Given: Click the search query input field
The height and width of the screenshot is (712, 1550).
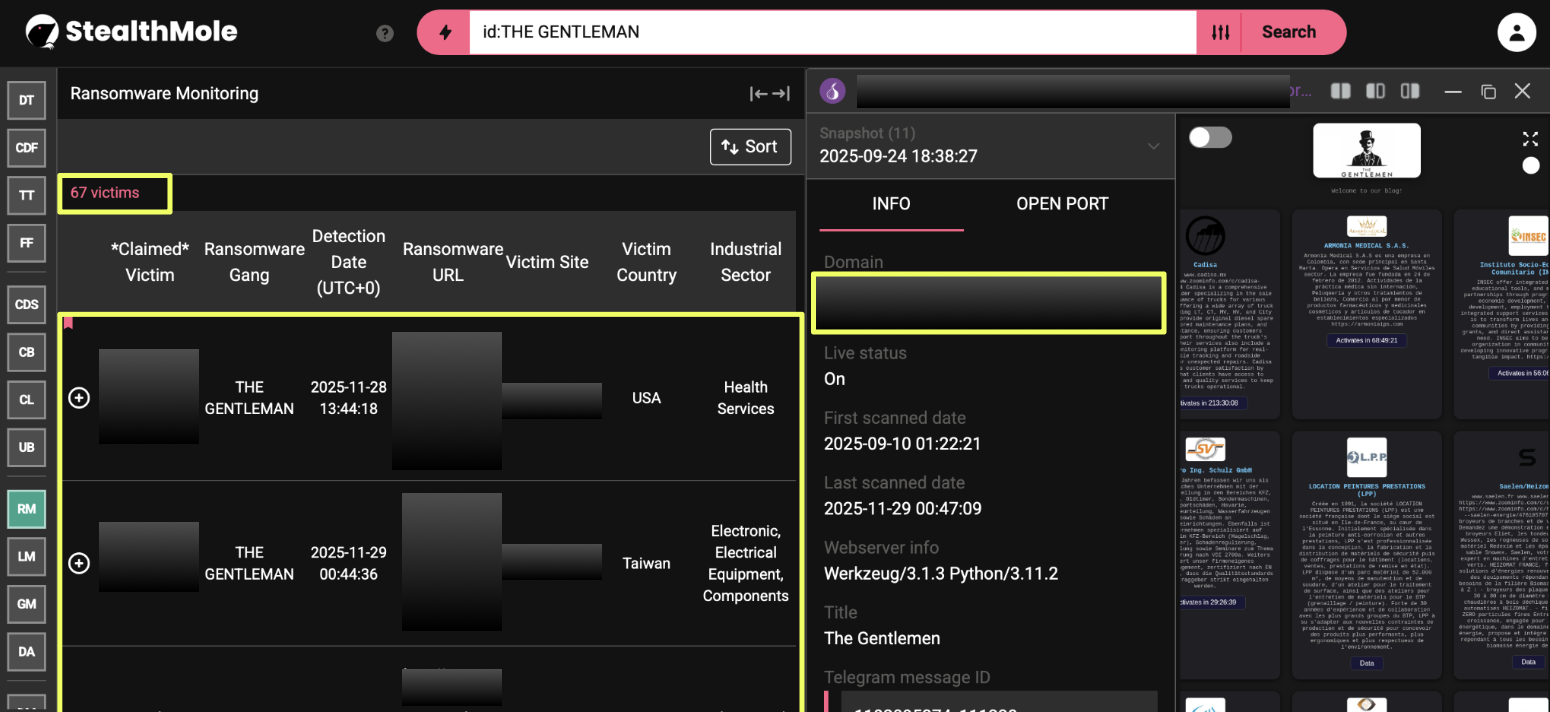Looking at the screenshot, I should 830,32.
